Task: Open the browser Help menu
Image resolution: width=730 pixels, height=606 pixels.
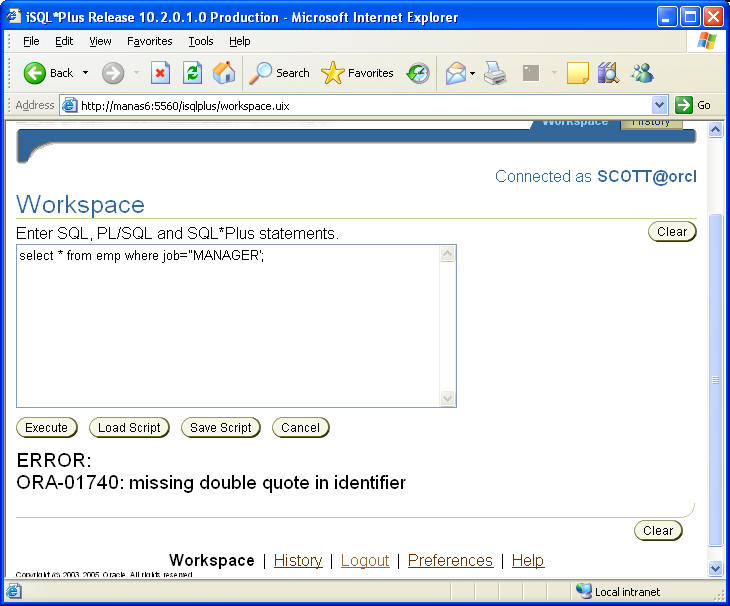Action: coord(239,41)
